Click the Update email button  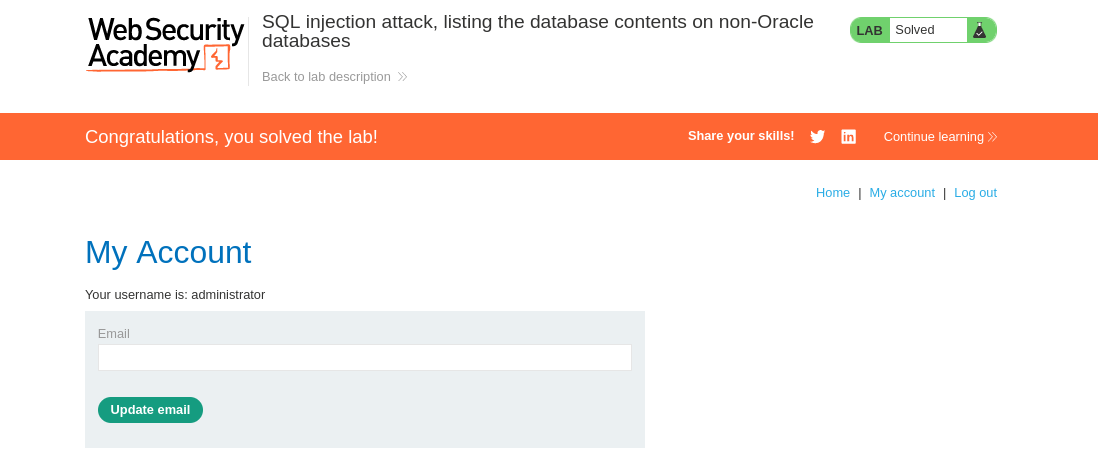click(151, 410)
